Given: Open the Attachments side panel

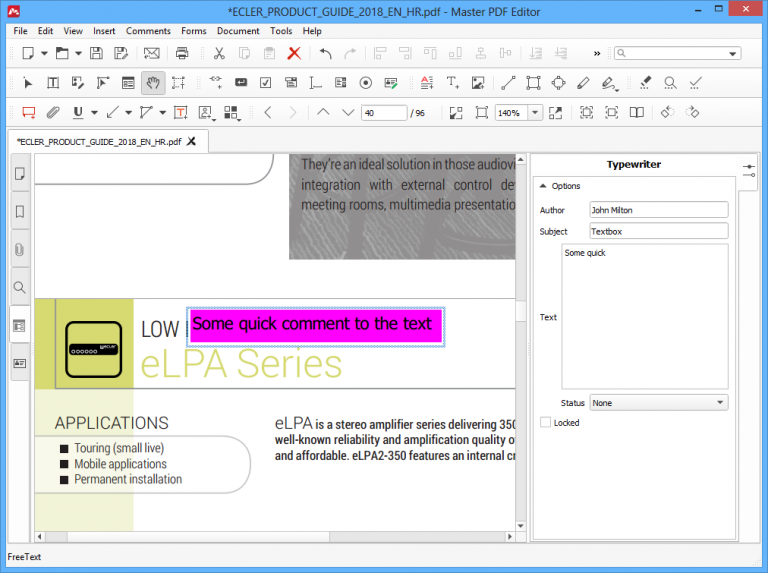Looking at the screenshot, I should click(x=20, y=250).
